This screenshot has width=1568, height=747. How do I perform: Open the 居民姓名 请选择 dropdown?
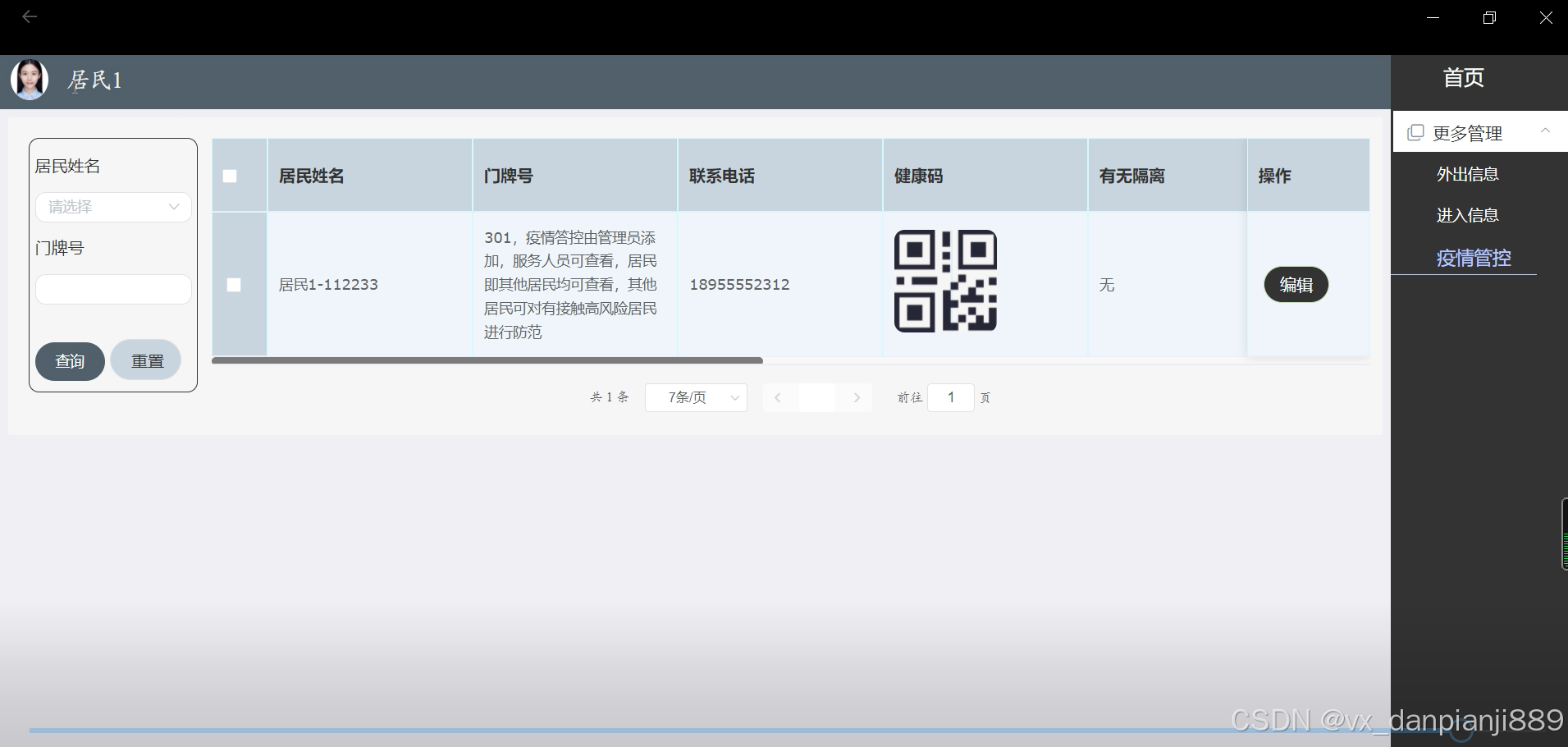(x=113, y=207)
